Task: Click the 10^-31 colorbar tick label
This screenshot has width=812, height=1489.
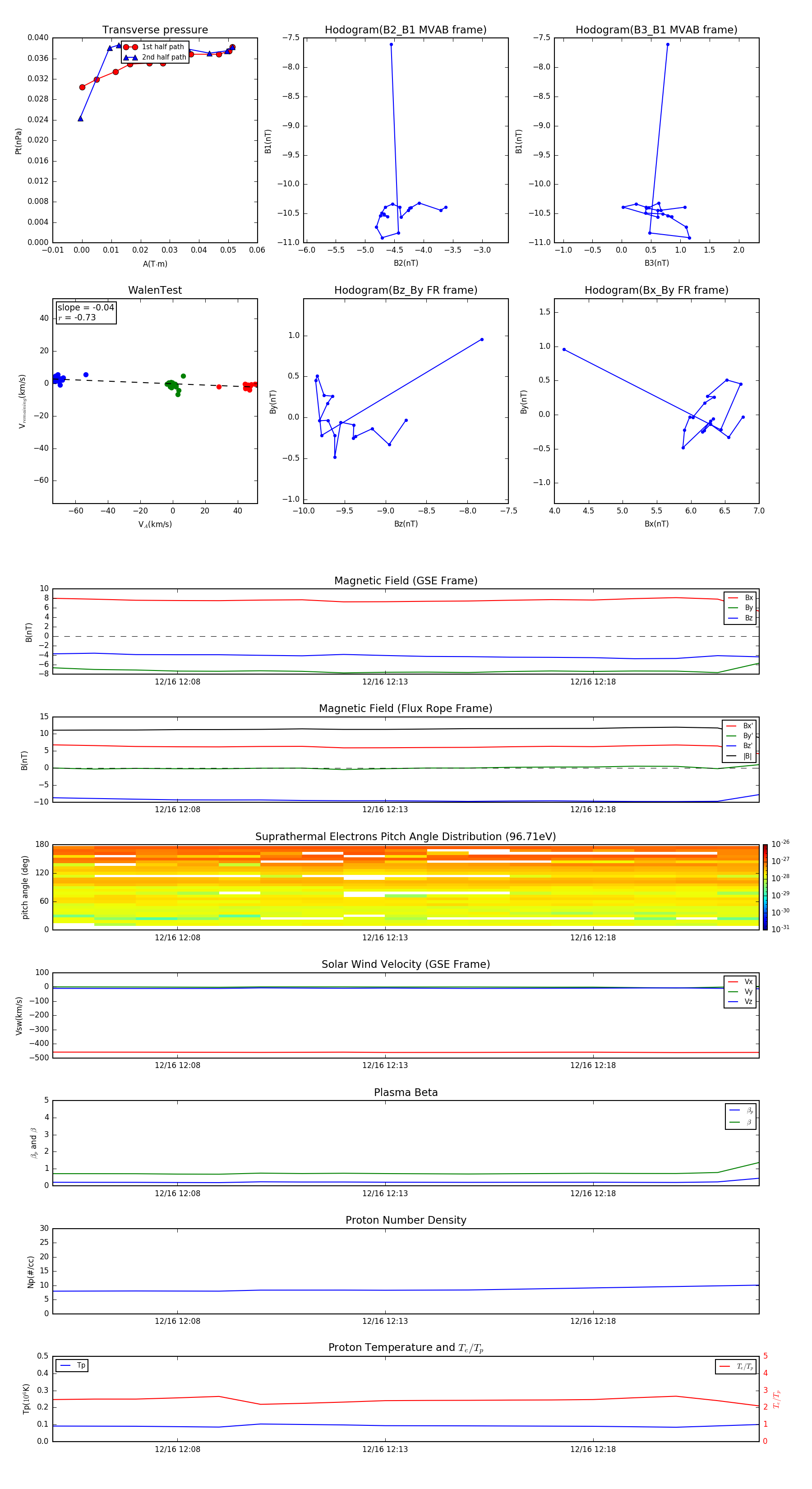Action: point(780,929)
